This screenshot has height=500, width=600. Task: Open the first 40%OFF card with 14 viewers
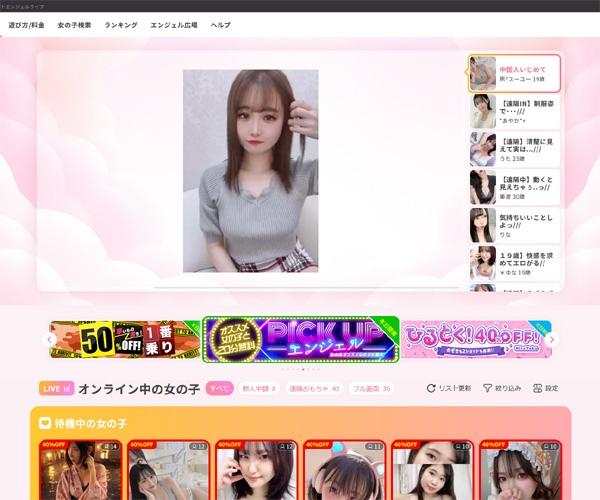coord(81,470)
